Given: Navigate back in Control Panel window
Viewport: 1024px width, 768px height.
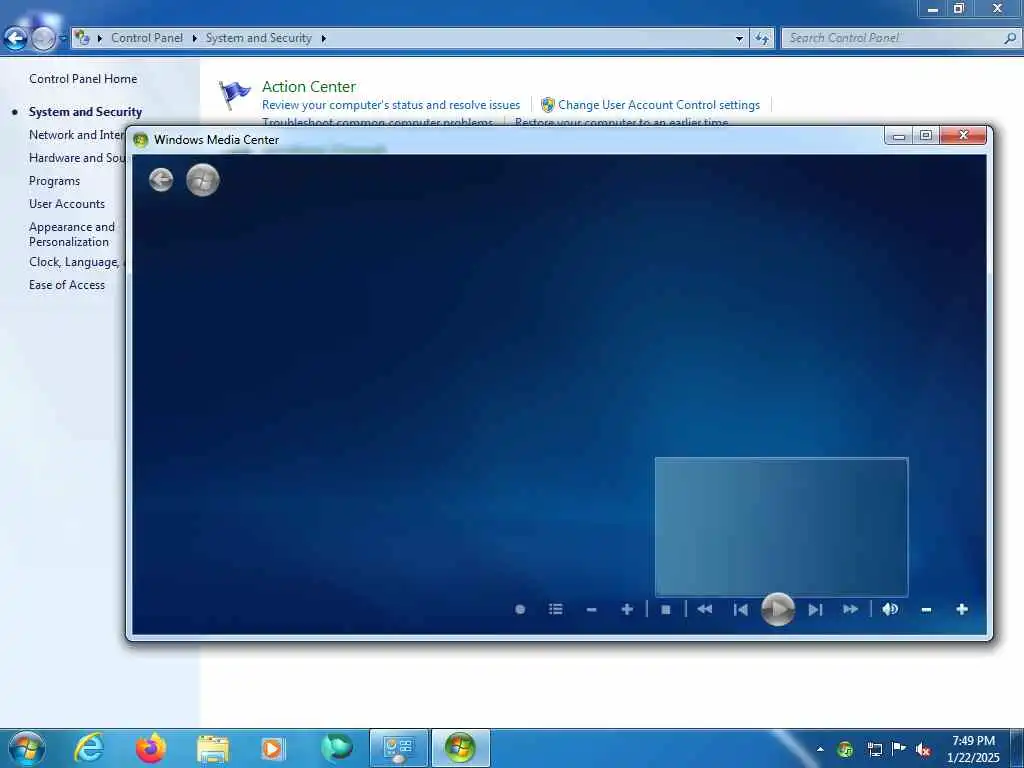Looking at the screenshot, I should [x=15, y=39].
